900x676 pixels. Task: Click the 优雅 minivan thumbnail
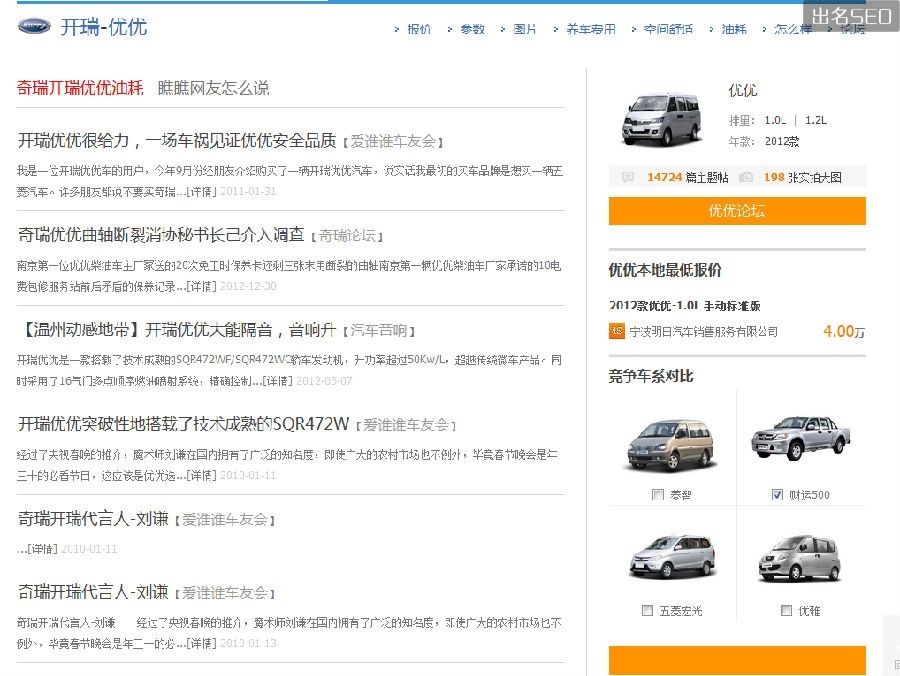[800, 557]
